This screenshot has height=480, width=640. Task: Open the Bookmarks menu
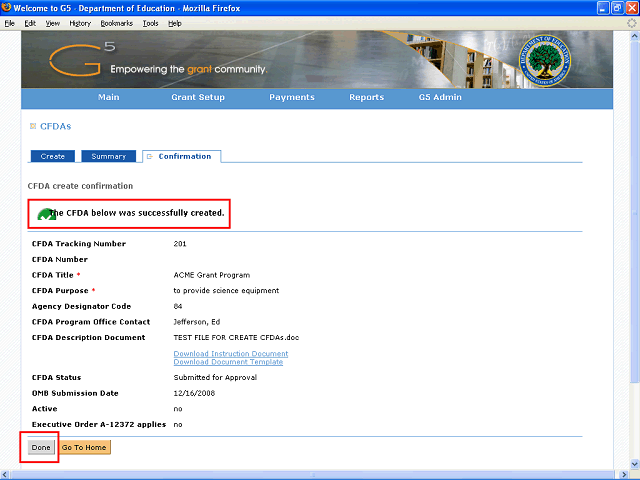coord(117,23)
